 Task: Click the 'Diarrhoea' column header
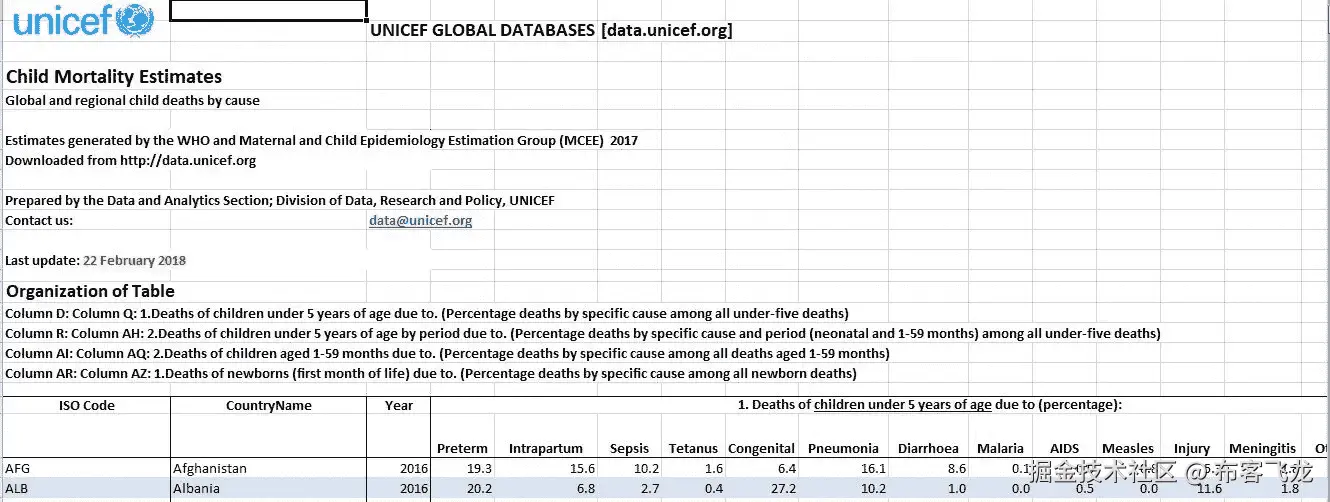[x=928, y=449]
